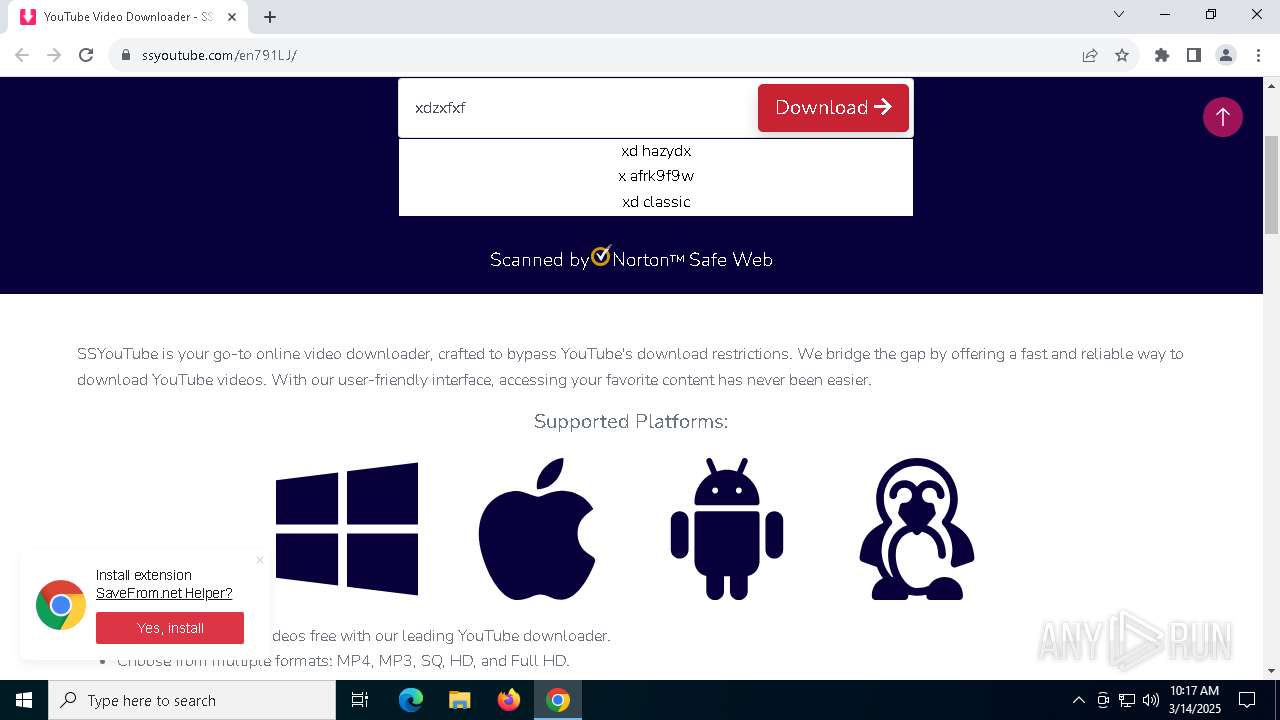Viewport: 1280px width, 720px height.
Task: Select suggestion 'xd classic'
Action: [656, 202]
